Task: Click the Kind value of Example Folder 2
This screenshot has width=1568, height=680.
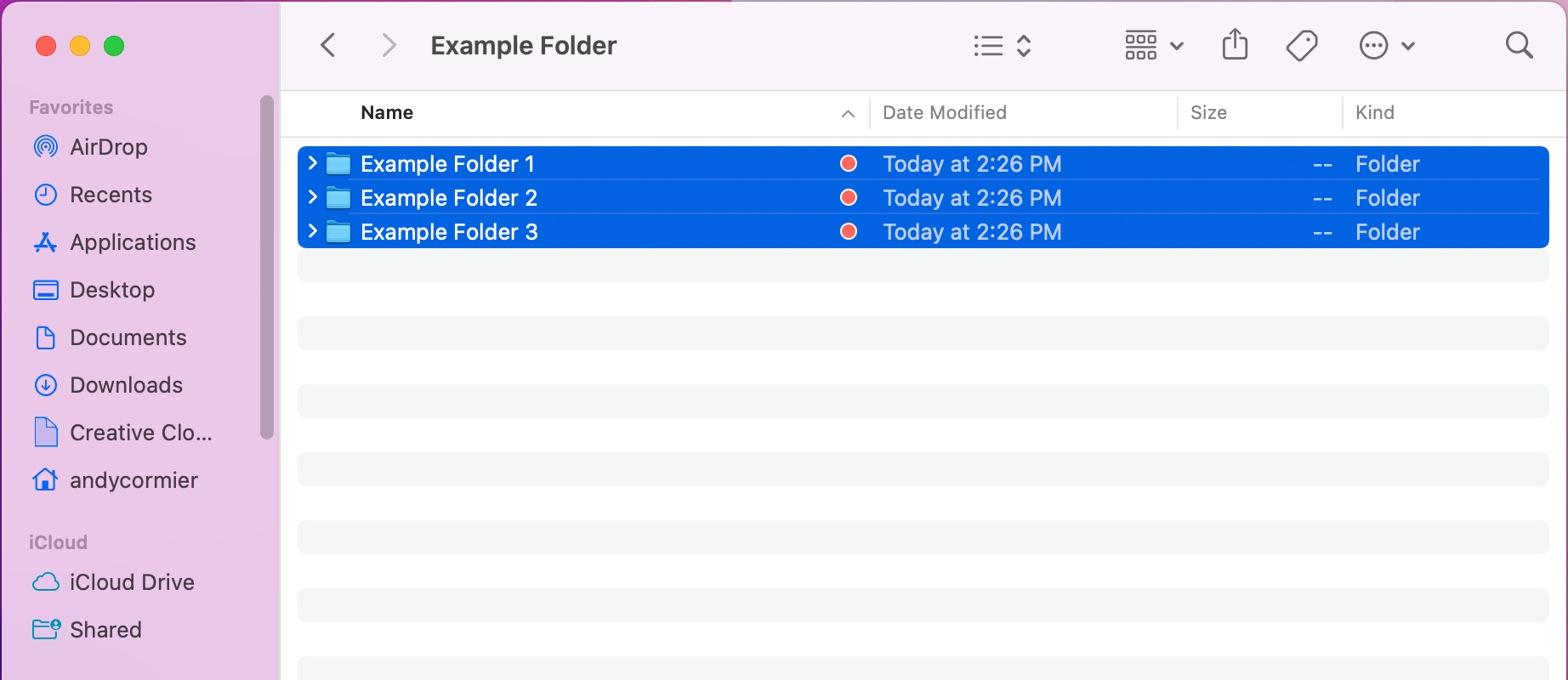Action: (x=1387, y=198)
